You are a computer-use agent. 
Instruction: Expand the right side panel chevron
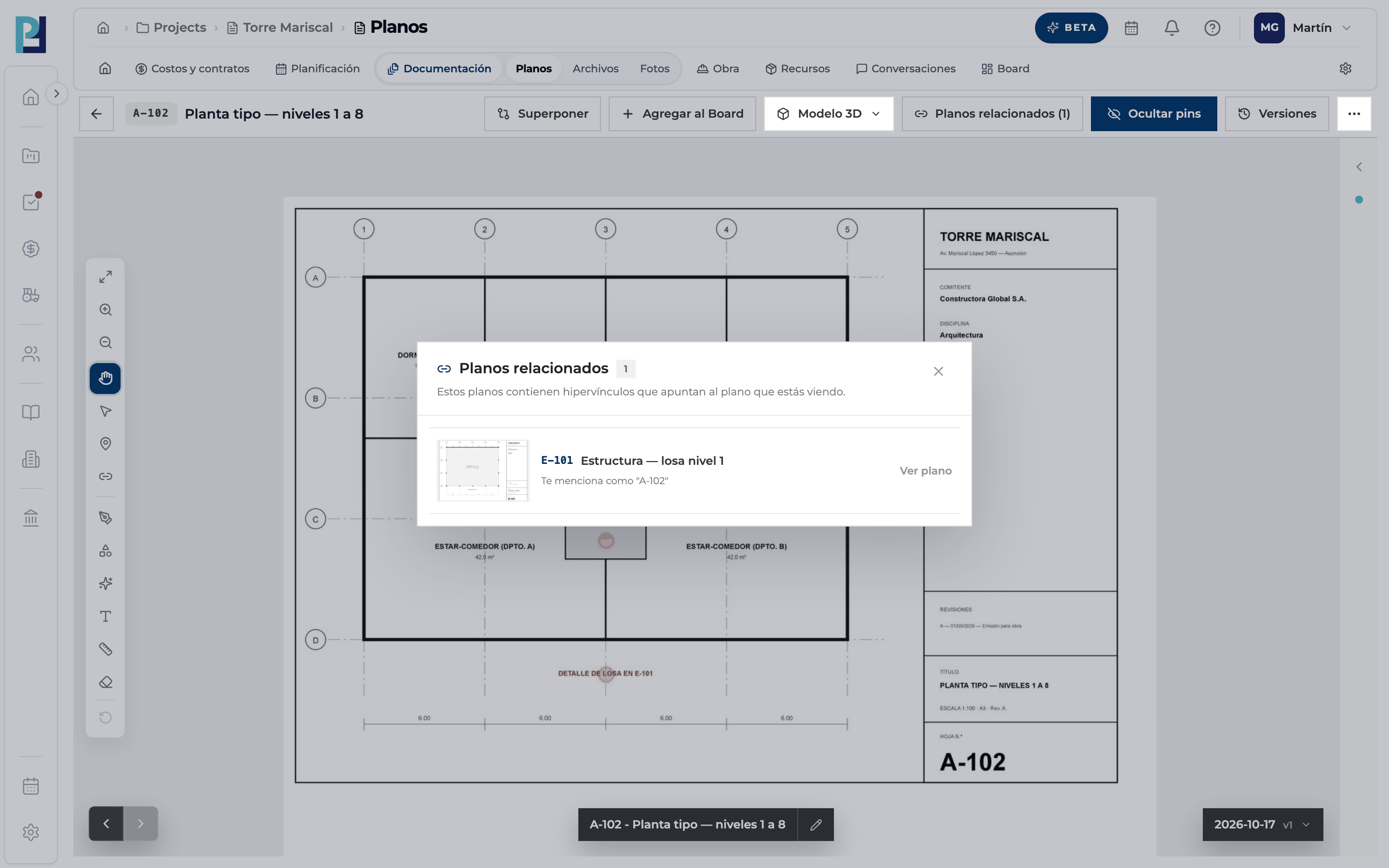(1359, 167)
